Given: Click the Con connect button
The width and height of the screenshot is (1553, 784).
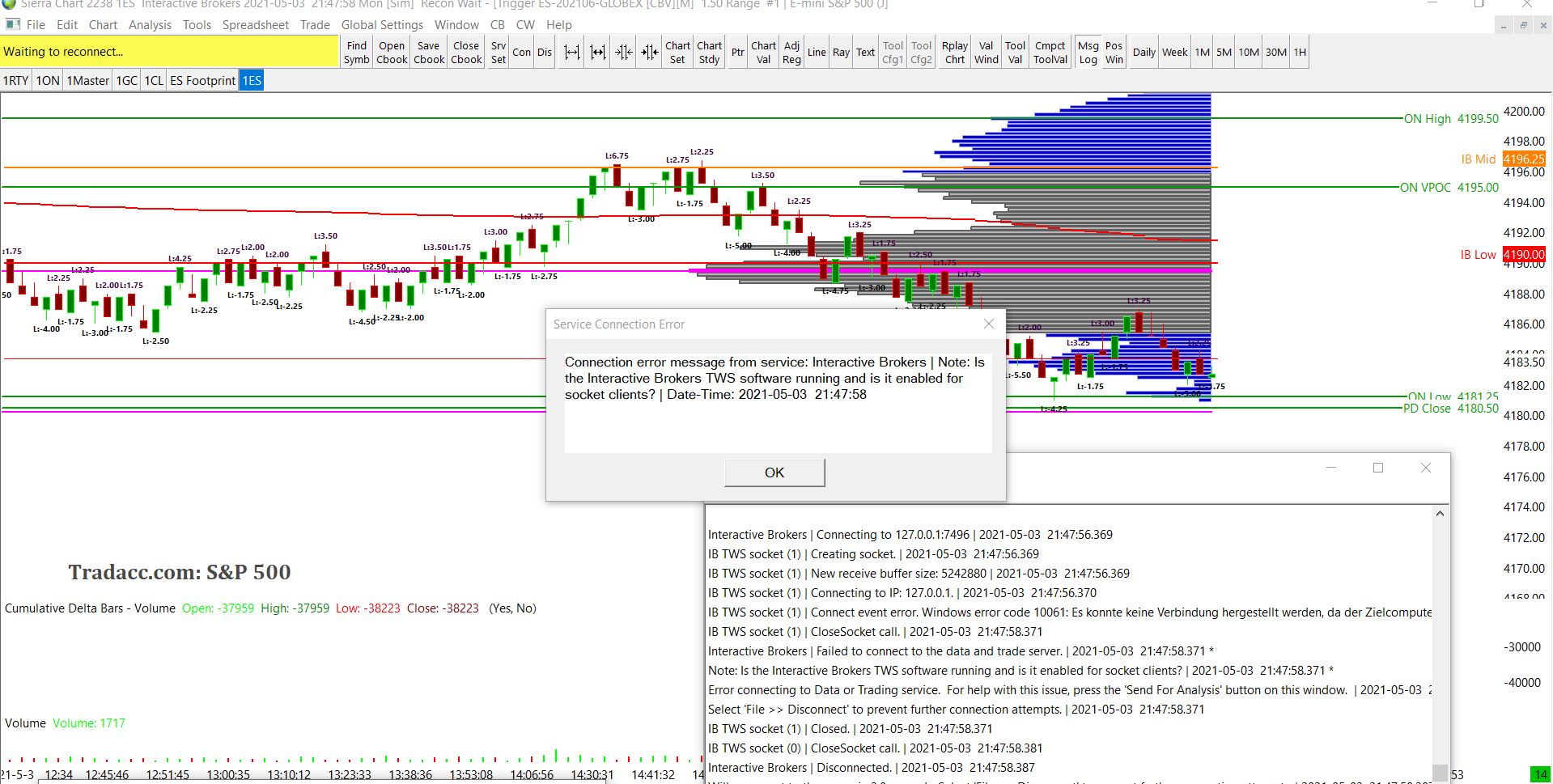Looking at the screenshot, I should pyautogui.click(x=522, y=53).
